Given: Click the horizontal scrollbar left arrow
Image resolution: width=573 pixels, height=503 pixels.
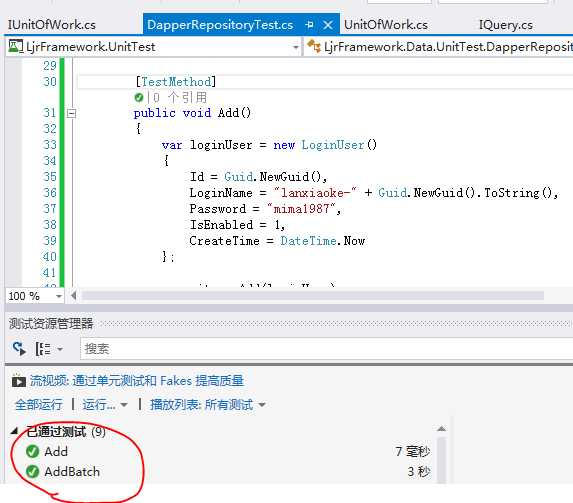Looking at the screenshot, I should [74, 295].
